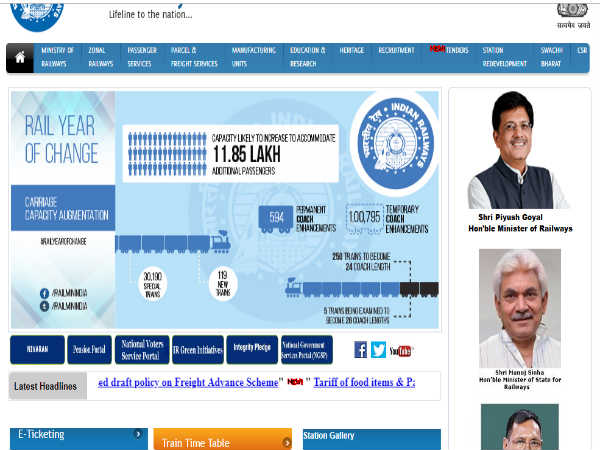600x450 pixels.
Task: Open Zonal Railways menu
Action: (x=101, y=57)
